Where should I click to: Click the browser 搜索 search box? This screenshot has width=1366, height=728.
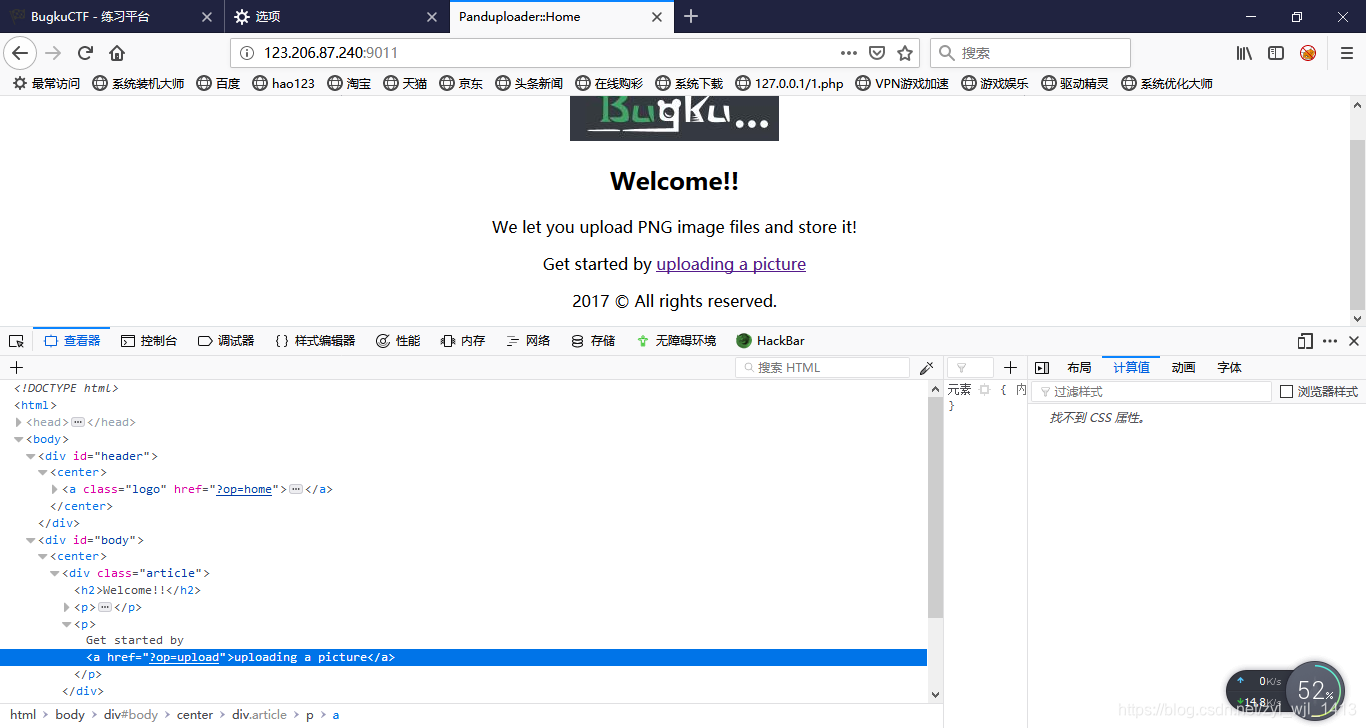(1030, 53)
